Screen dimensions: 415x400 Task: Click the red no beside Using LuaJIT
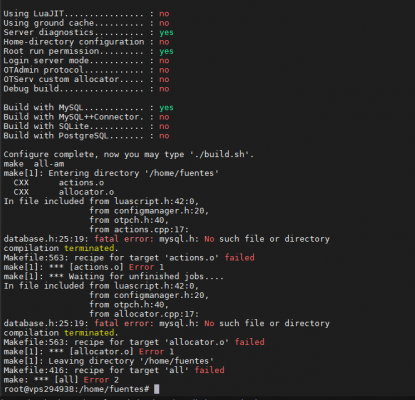[x=164, y=14]
